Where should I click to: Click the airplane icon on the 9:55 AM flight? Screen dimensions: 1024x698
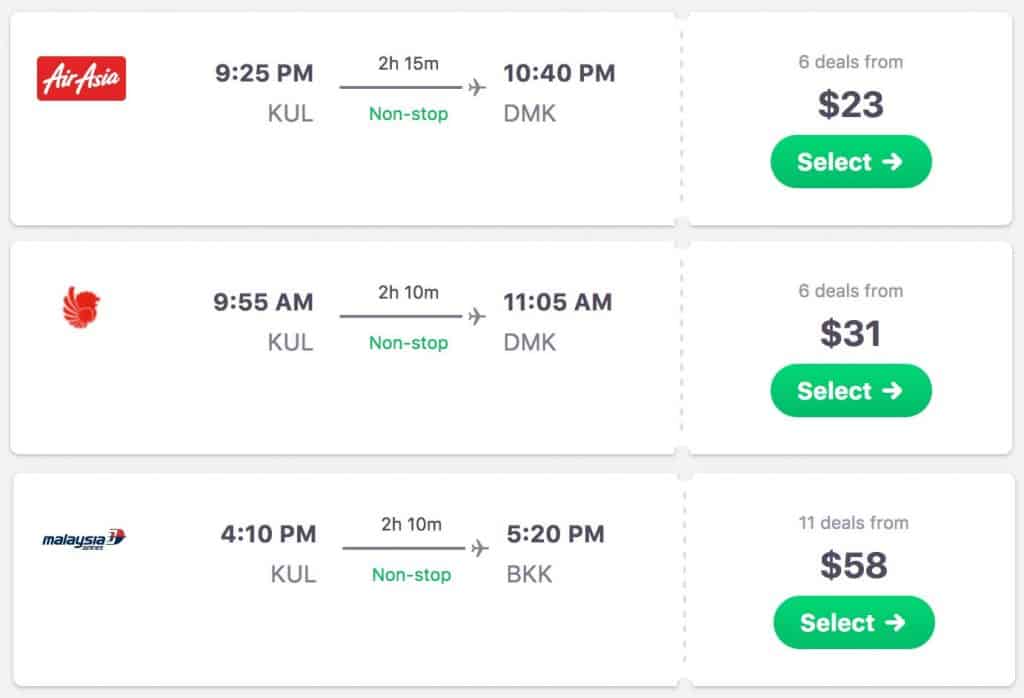(x=477, y=316)
